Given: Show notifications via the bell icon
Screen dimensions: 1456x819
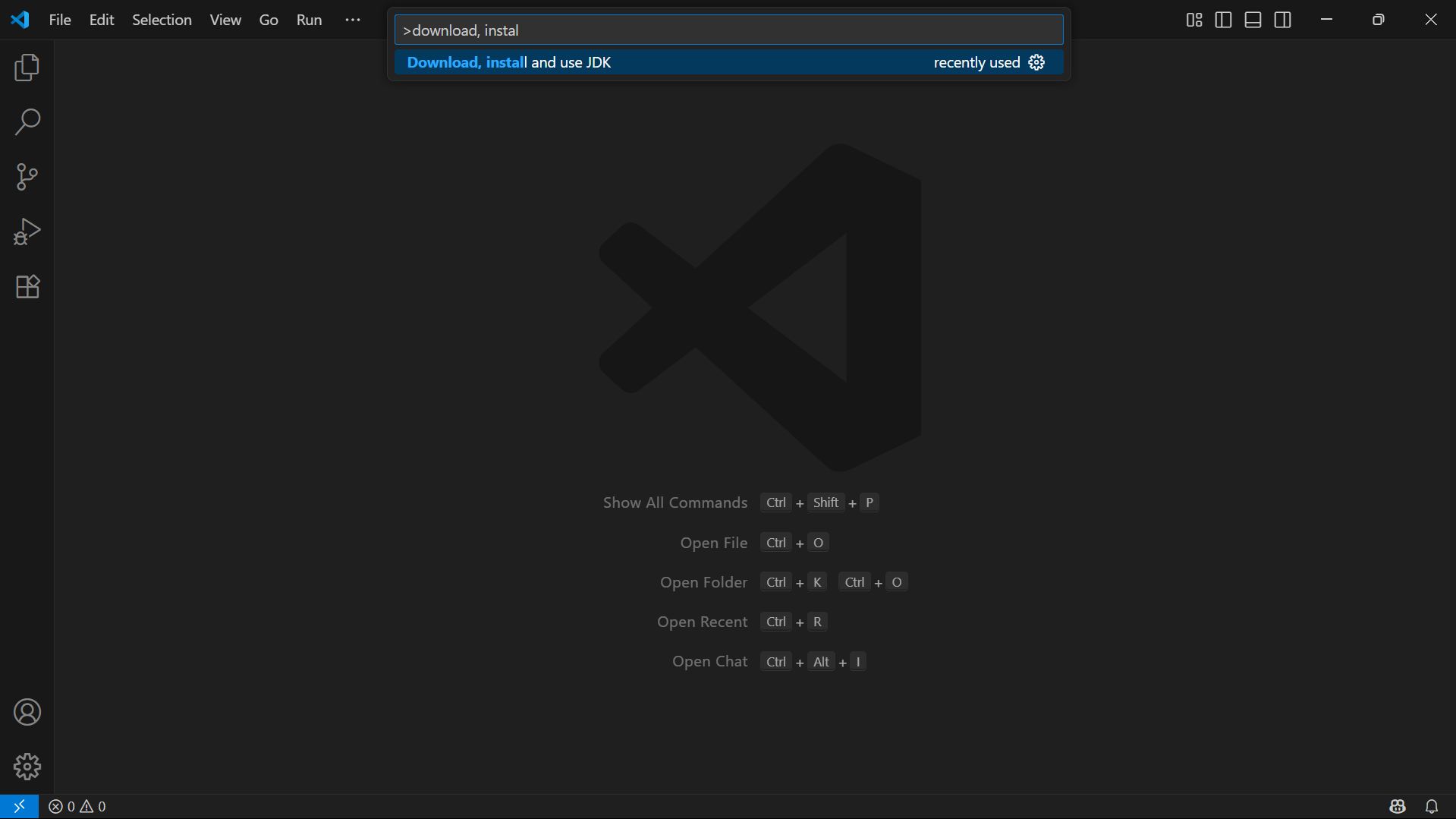Looking at the screenshot, I should [x=1432, y=806].
